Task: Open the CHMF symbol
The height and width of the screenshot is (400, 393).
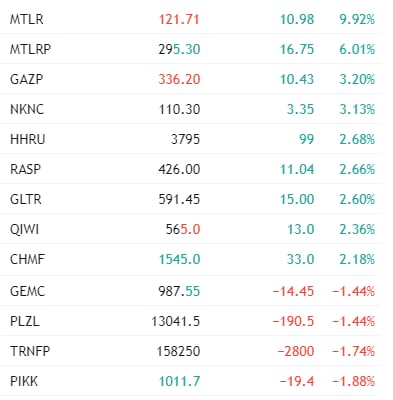Action: pos(27,259)
